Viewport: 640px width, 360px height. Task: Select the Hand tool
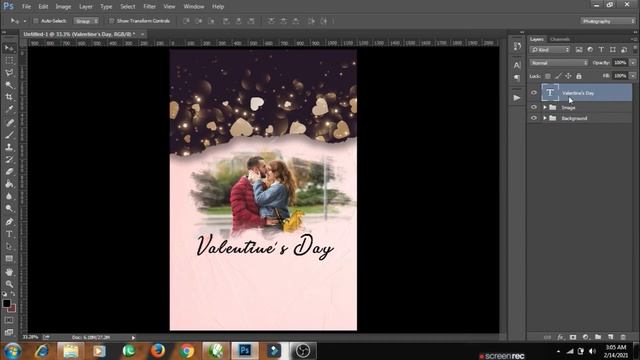pos(9,272)
